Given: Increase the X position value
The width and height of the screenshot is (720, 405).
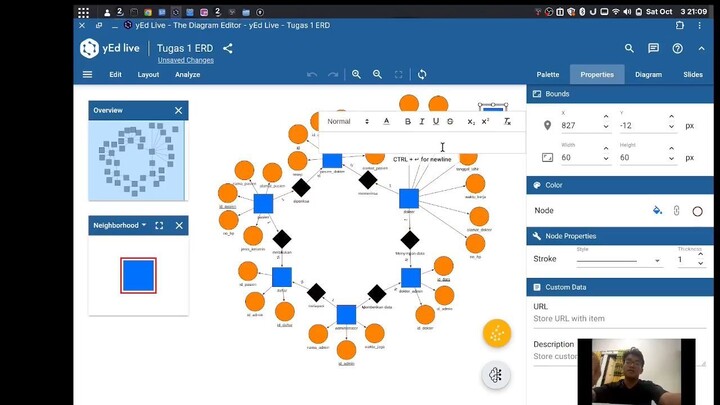Looking at the screenshot, I should click(x=606, y=117).
